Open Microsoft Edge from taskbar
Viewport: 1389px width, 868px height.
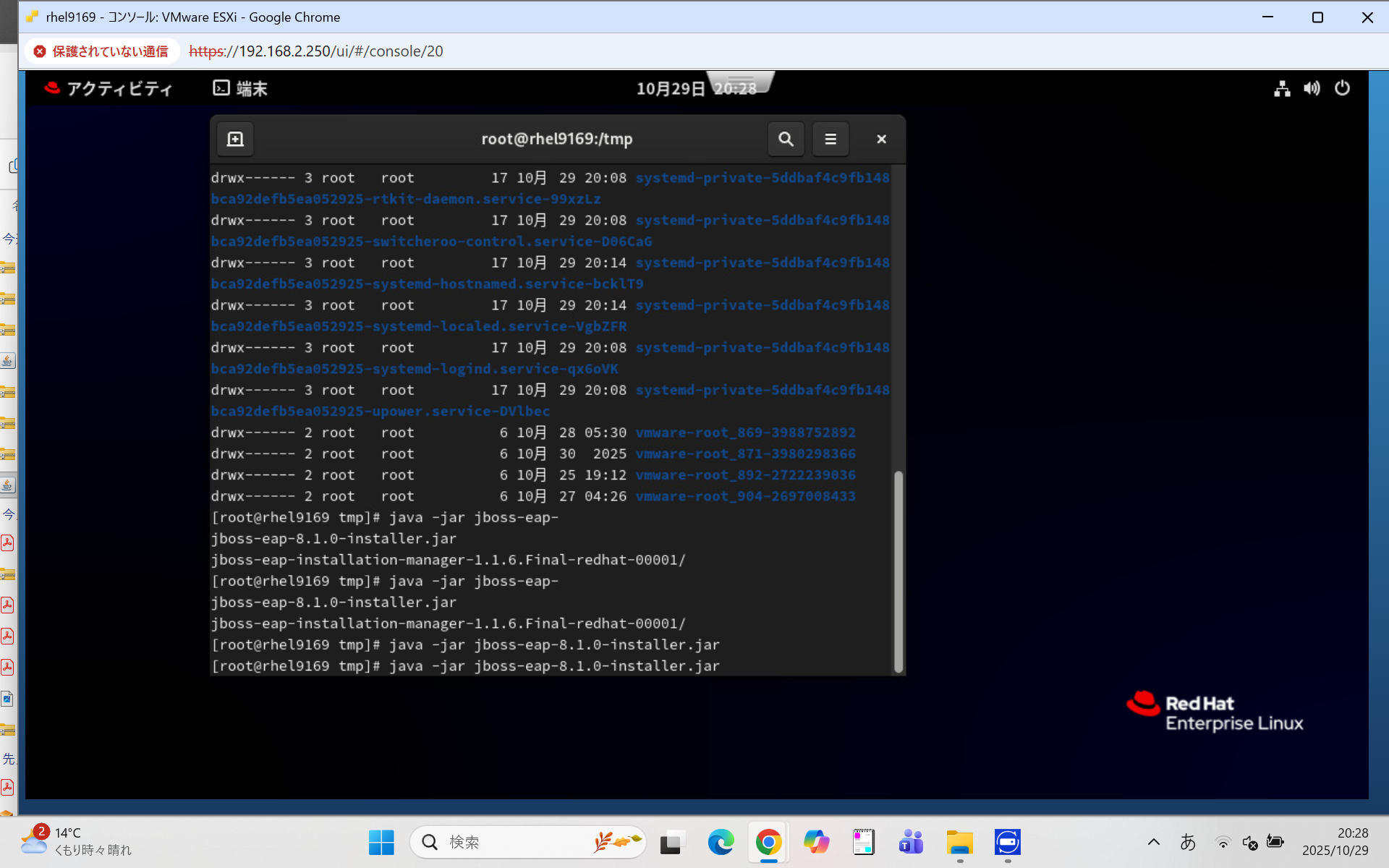[x=721, y=842]
